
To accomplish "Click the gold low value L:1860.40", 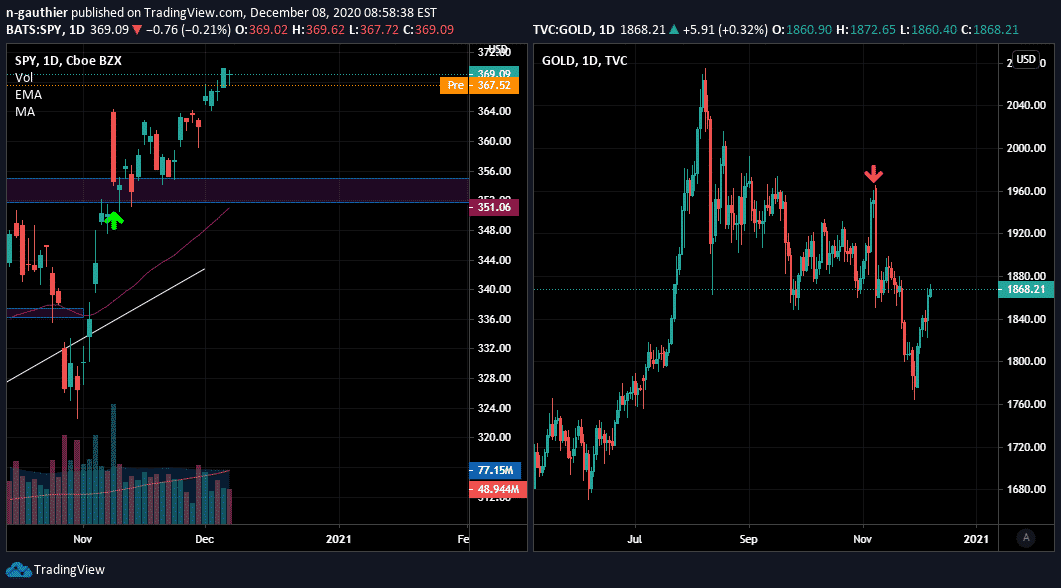I will click(928, 30).
